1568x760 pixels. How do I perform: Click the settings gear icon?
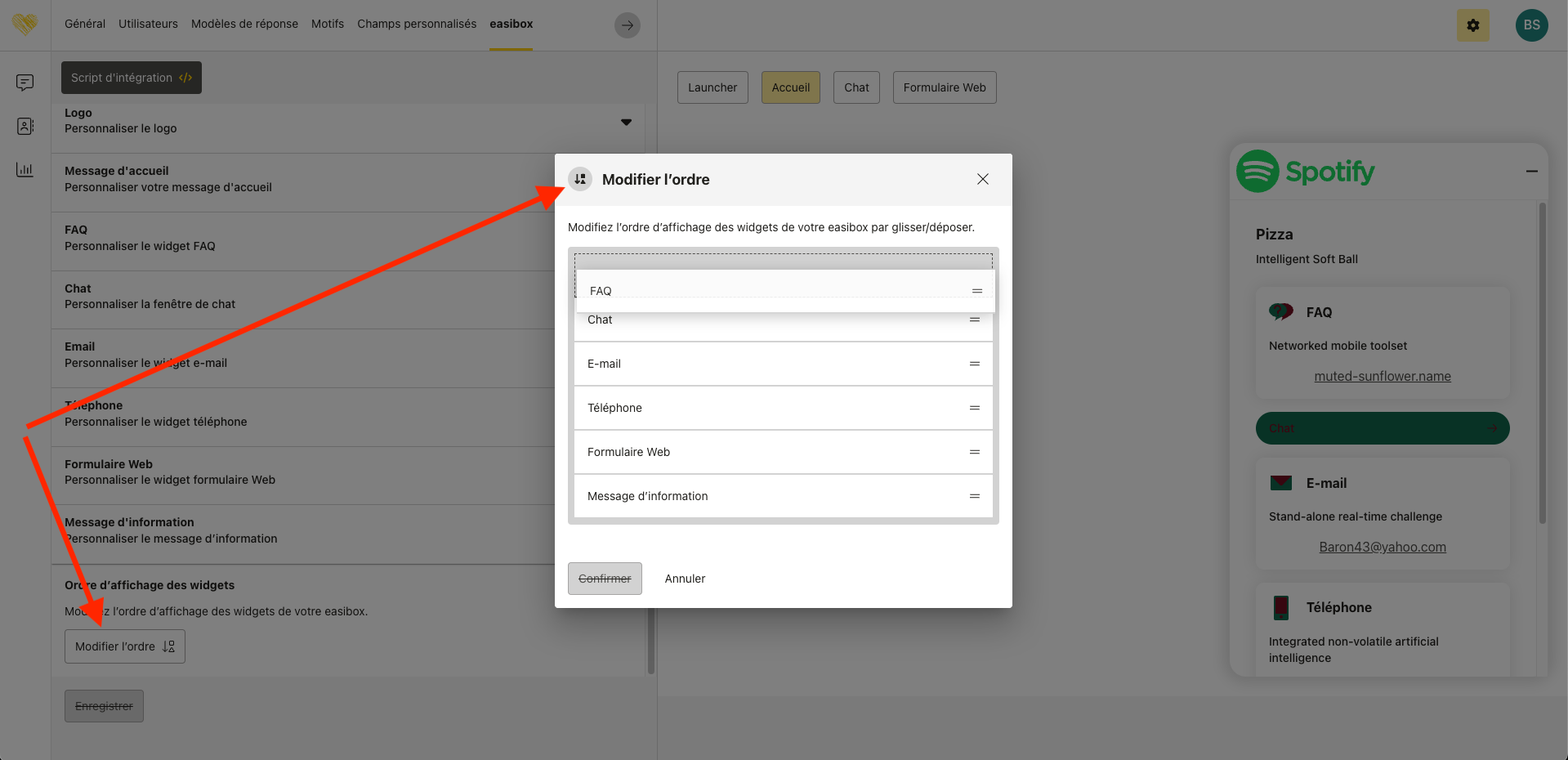(x=1472, y=25)
